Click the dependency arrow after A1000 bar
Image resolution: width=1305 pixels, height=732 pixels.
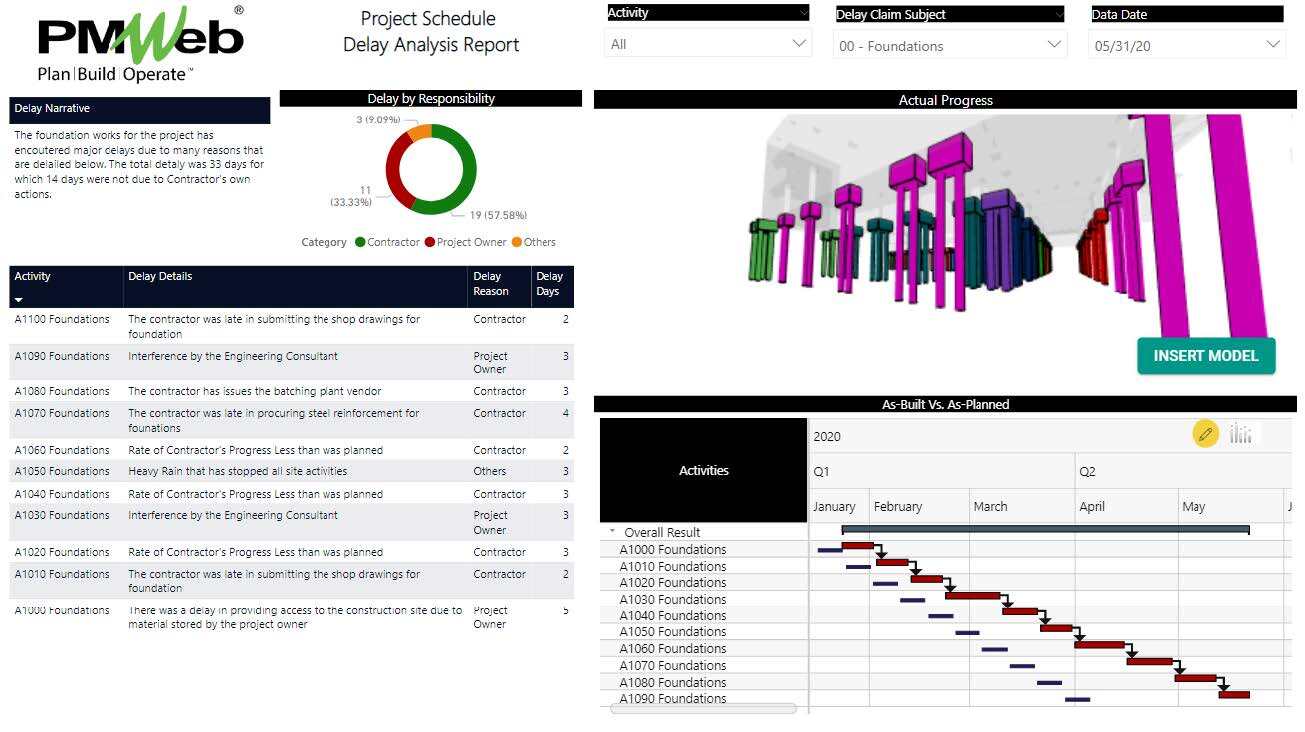pyautogui.click(x=881, y=551)
